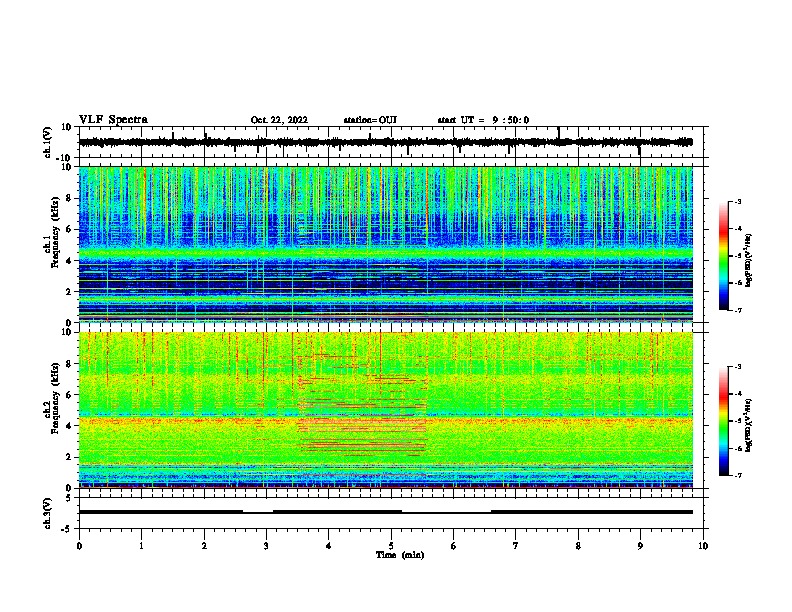Click the "5" tick of ch.3(V) axis

(70, 498)
